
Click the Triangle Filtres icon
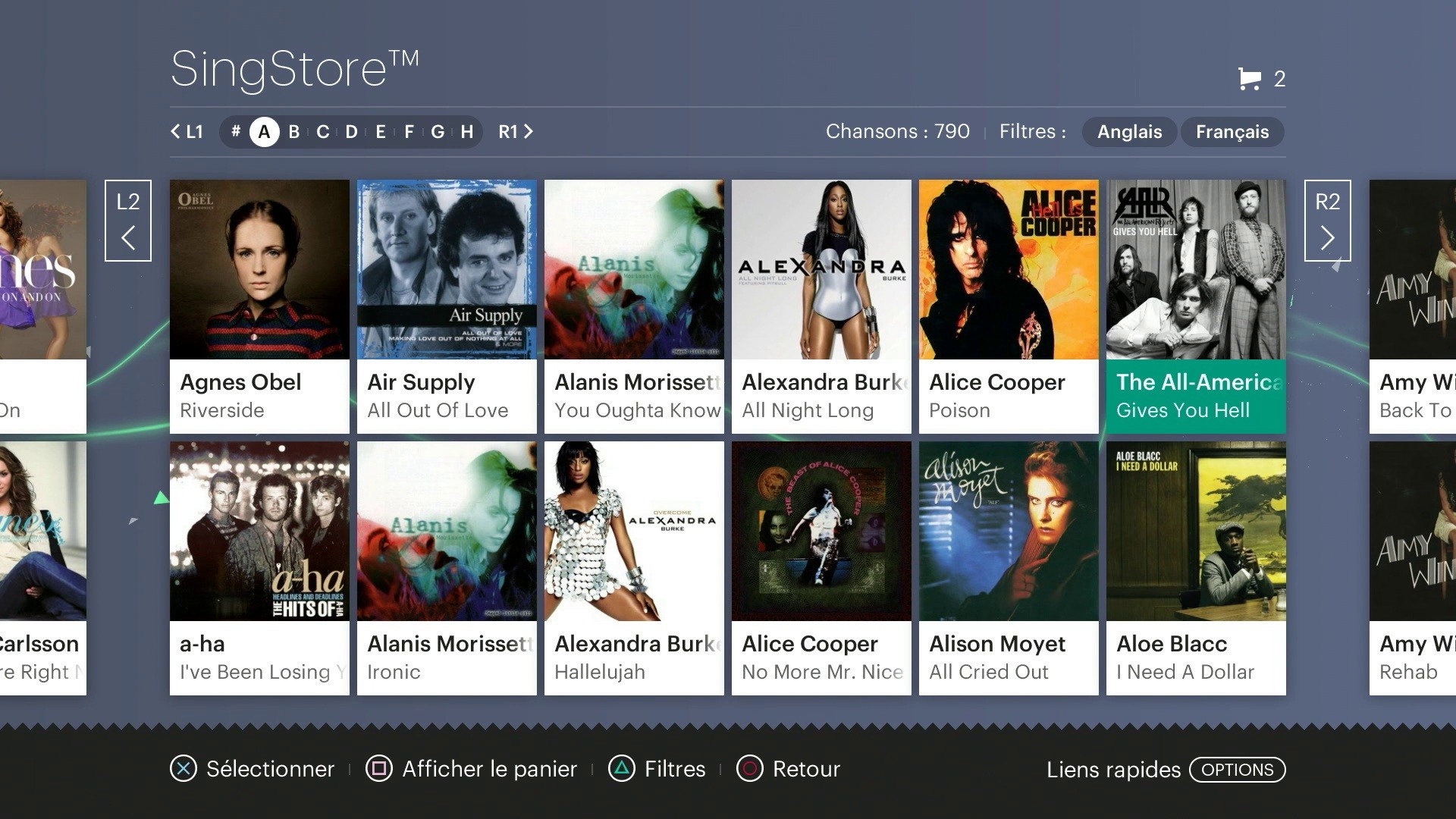click(622, 769)
